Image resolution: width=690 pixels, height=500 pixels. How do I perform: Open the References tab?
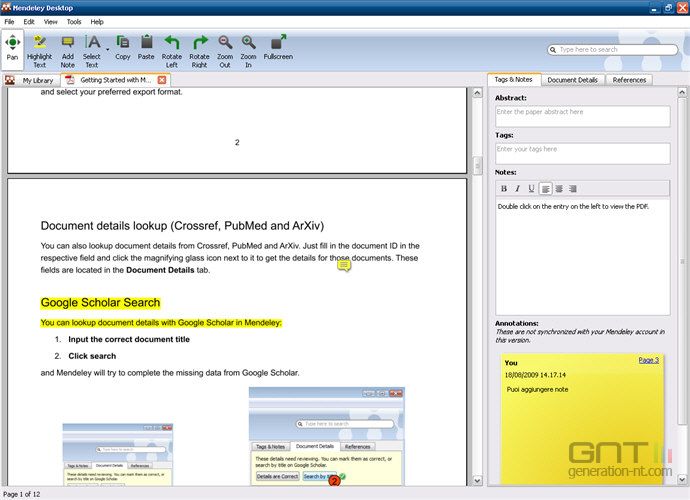(x=629, y=80)
